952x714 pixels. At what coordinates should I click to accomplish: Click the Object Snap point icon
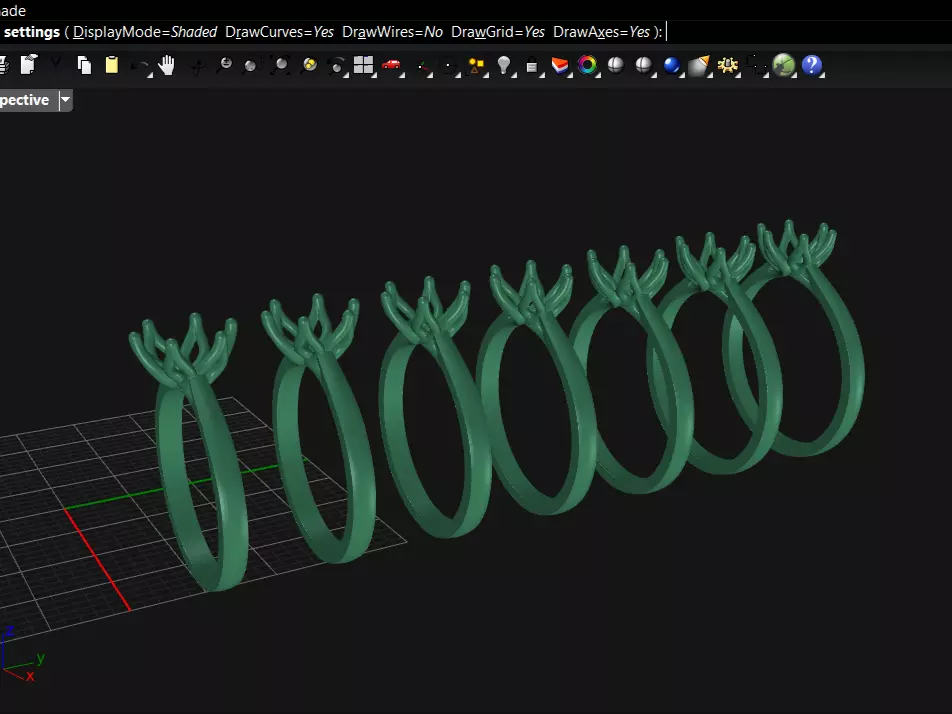pyautogui.click(x=449, y=66)
